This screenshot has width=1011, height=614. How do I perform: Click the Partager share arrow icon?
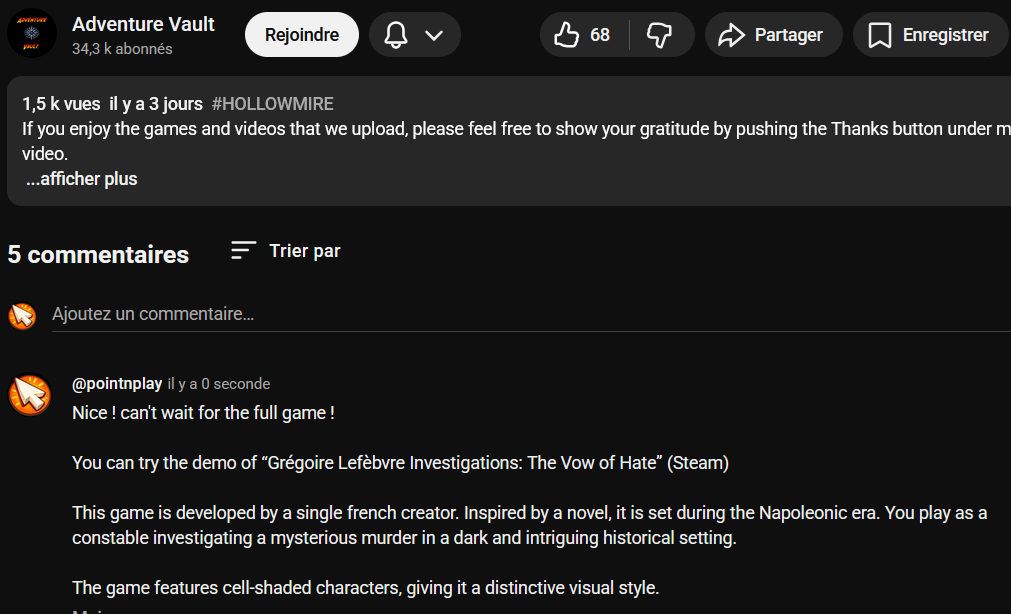732,35
